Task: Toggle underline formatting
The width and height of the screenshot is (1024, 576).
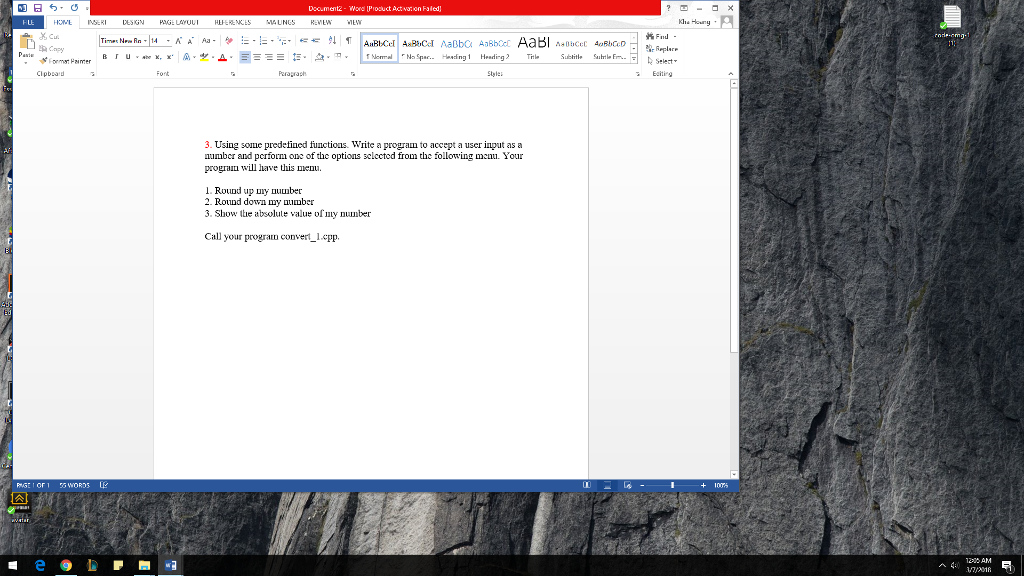Action: pyautogui.click(x=128, y=56)
